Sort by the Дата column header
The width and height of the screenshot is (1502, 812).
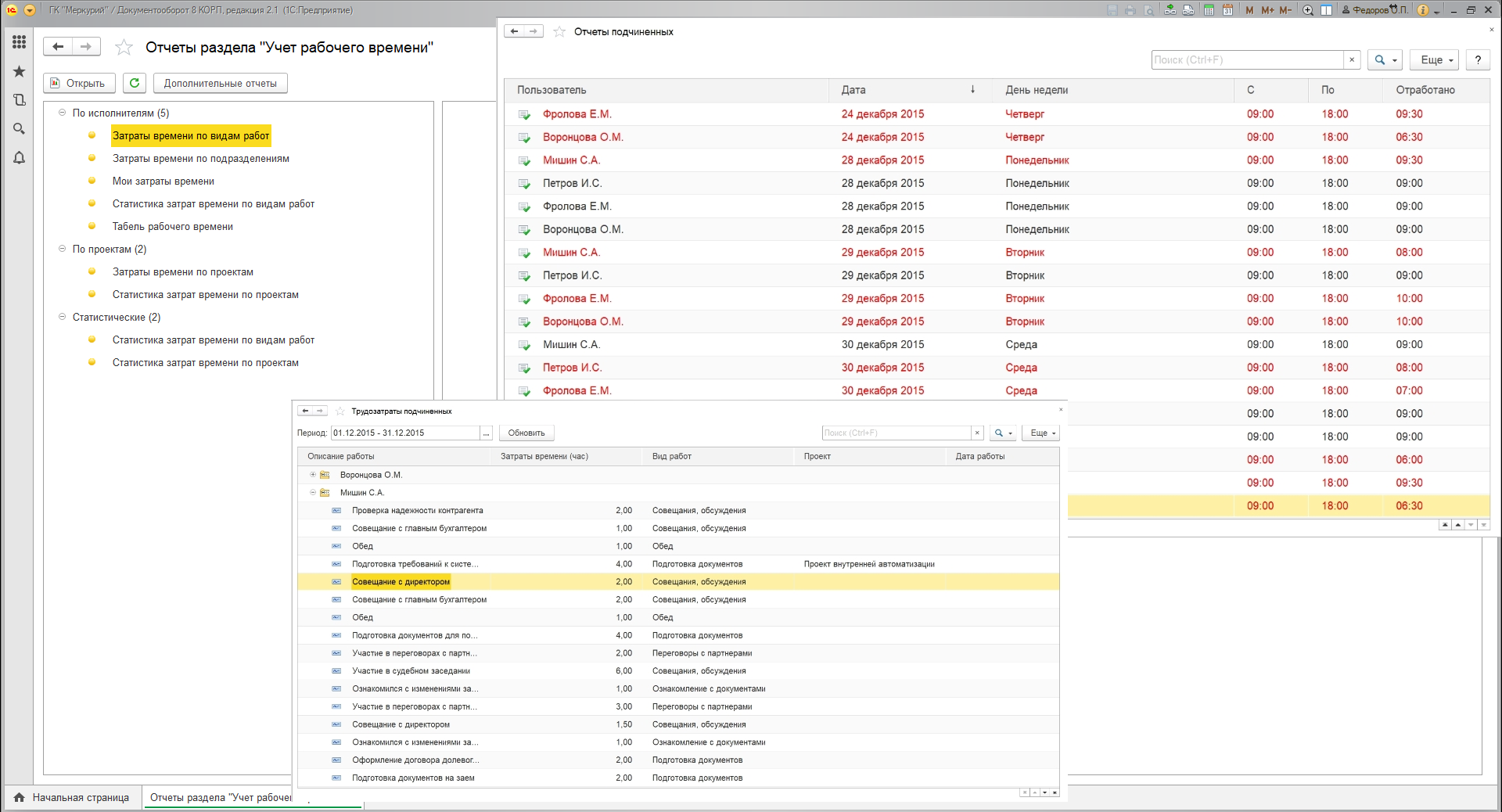click(x=910, y=90)
